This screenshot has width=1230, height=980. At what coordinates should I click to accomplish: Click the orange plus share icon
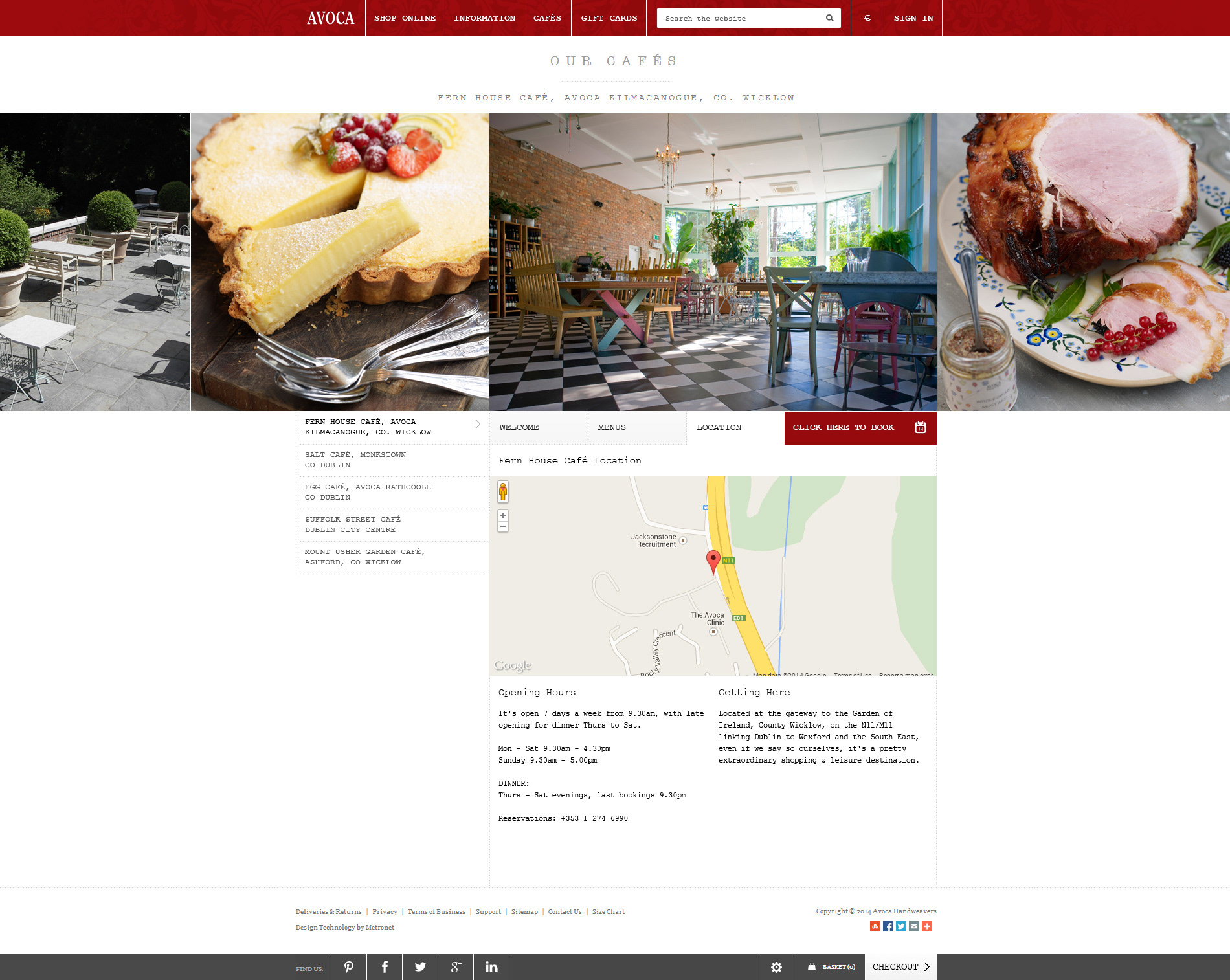tap(927, 926)
